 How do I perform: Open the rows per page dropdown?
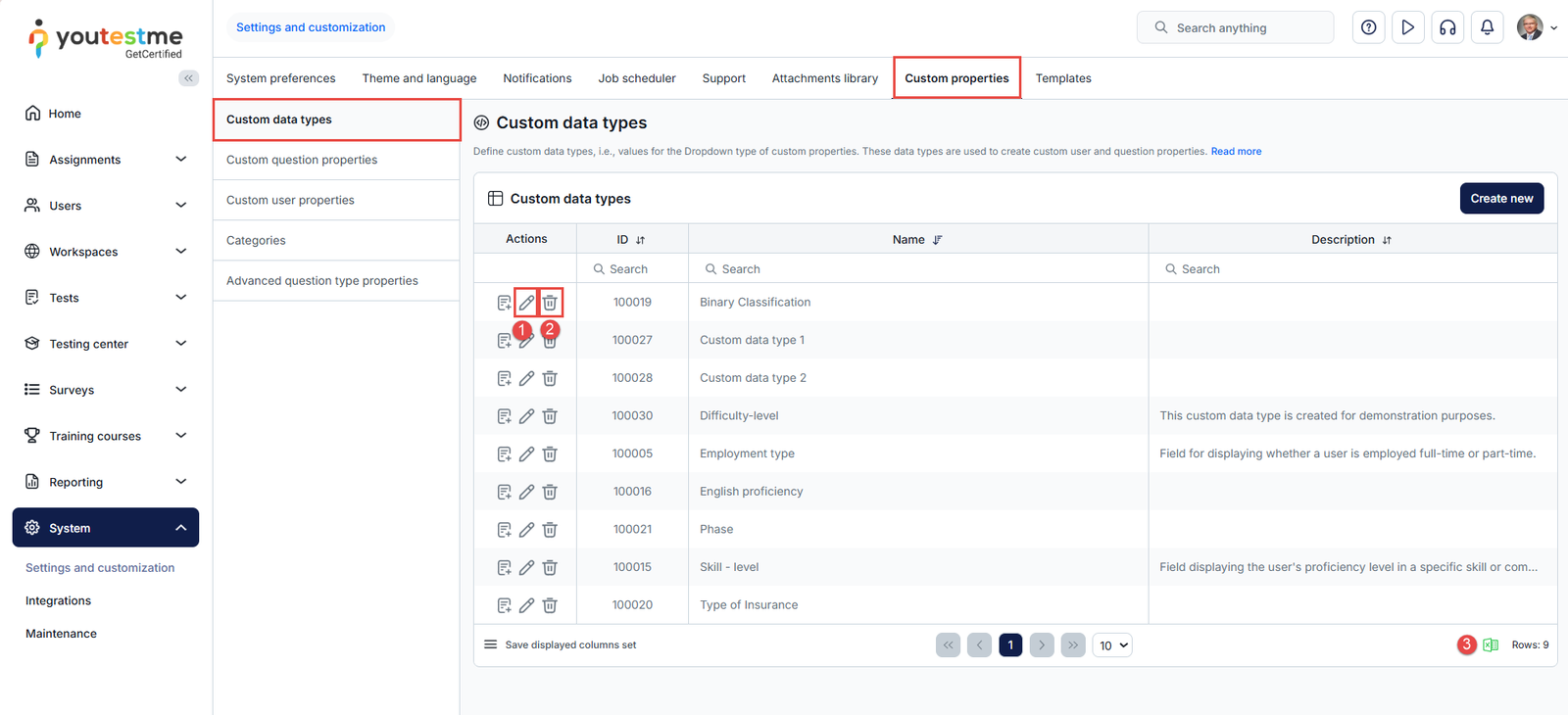point(1112,645)
